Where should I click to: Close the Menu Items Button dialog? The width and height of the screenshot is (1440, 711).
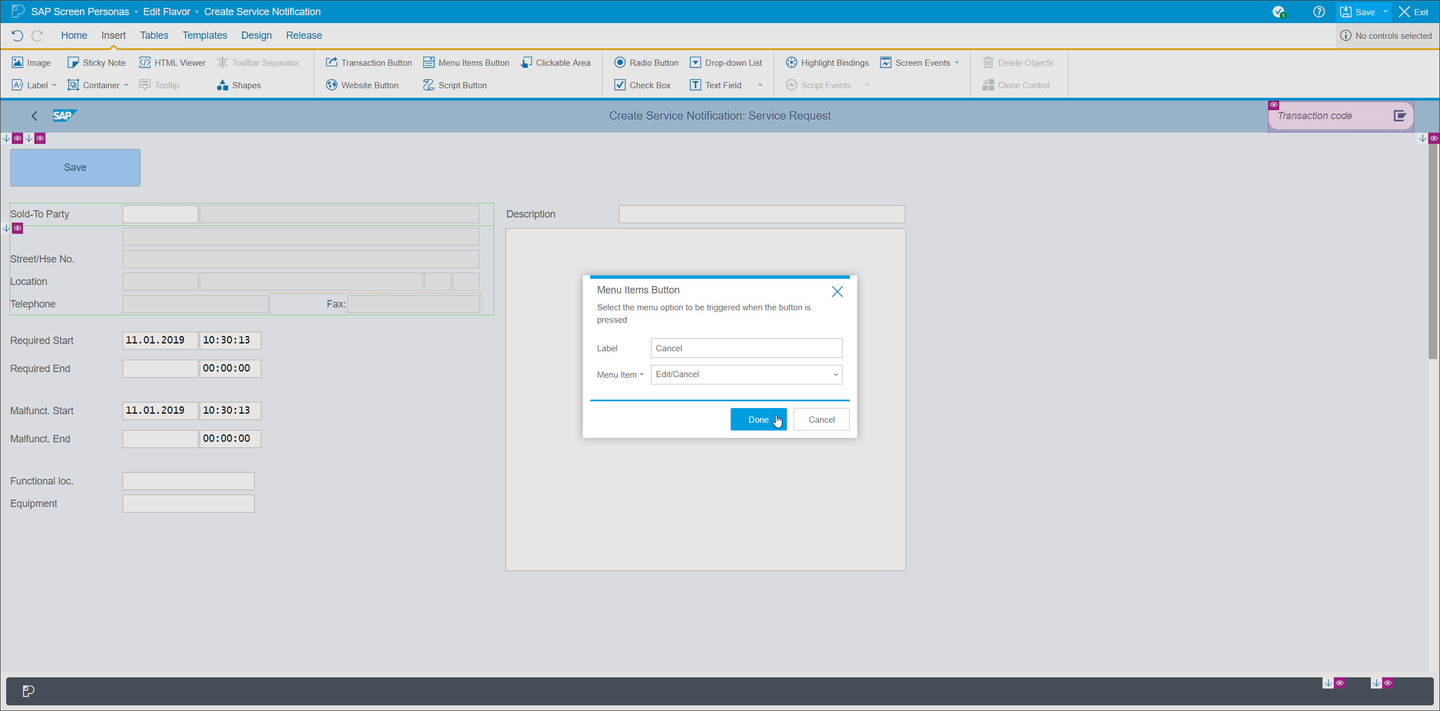837,291
